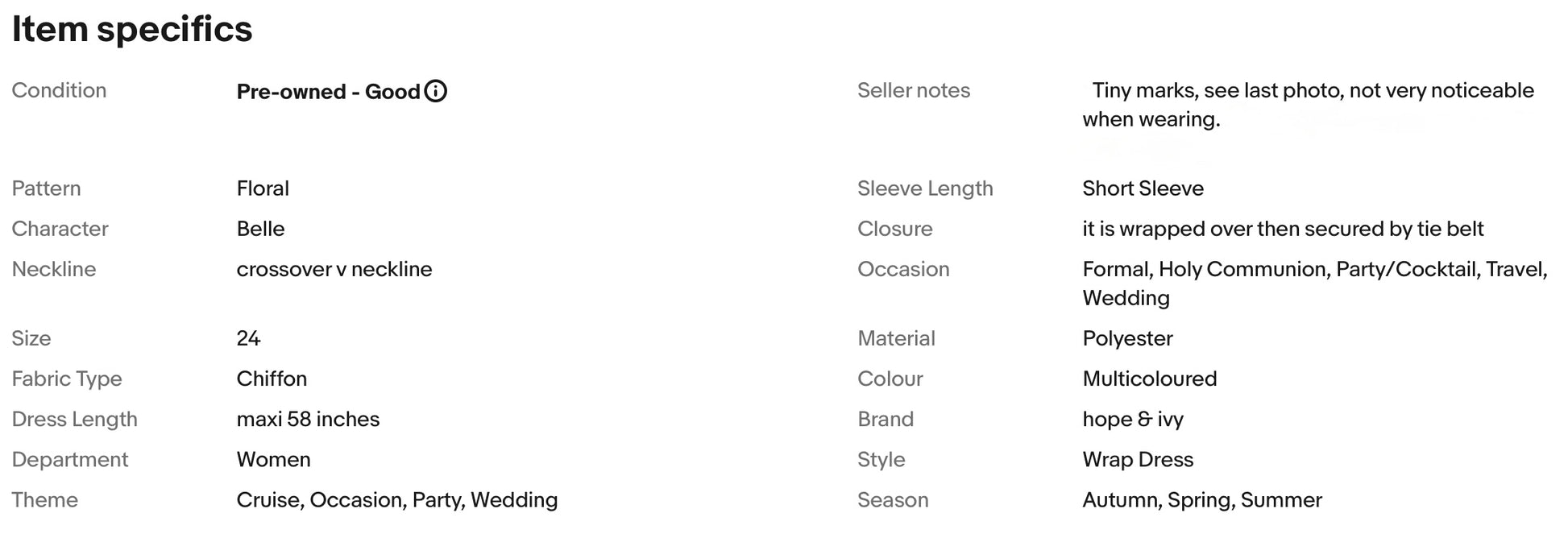Select the tie belt closure description

pos(1283,229)
